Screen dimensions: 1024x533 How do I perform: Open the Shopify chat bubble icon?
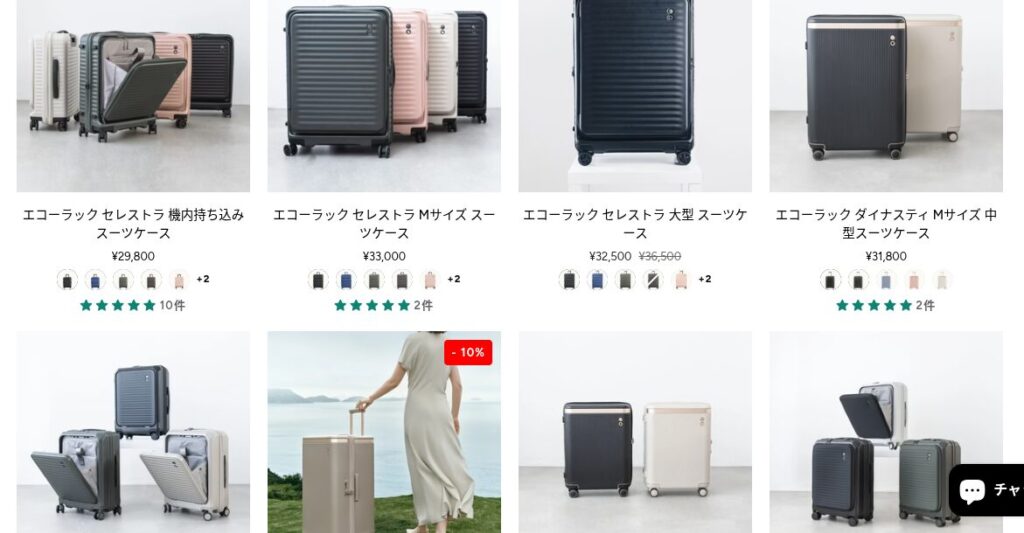click(972, 490)
